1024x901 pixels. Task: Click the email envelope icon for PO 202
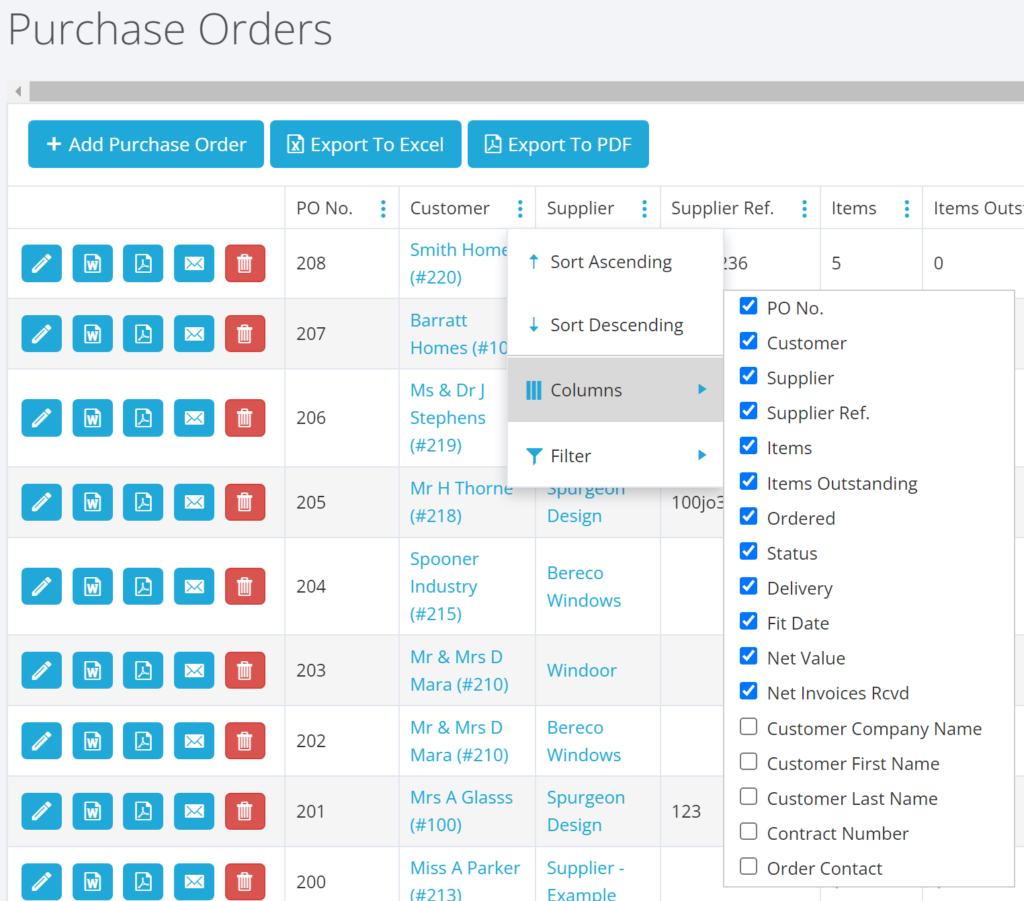(194, 741)
